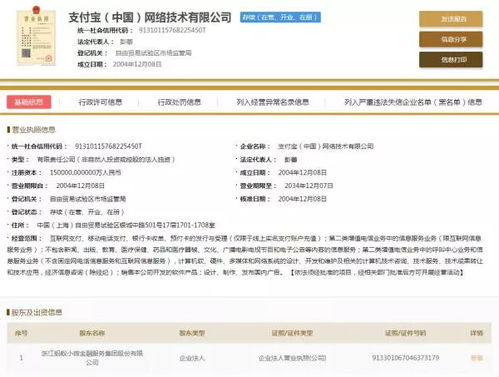Click the 信息打印 dark brown button

451,60
